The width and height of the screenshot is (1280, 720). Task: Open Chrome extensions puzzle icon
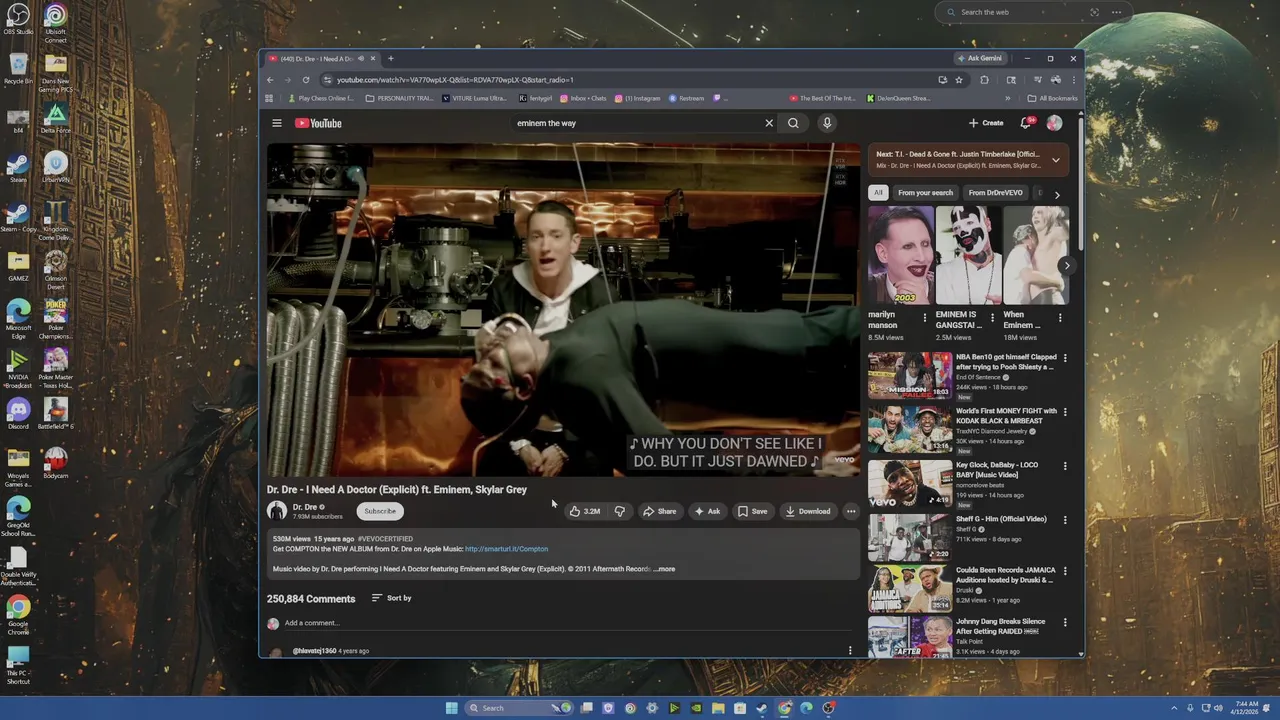pyautogui.click(x=984, y=79)
